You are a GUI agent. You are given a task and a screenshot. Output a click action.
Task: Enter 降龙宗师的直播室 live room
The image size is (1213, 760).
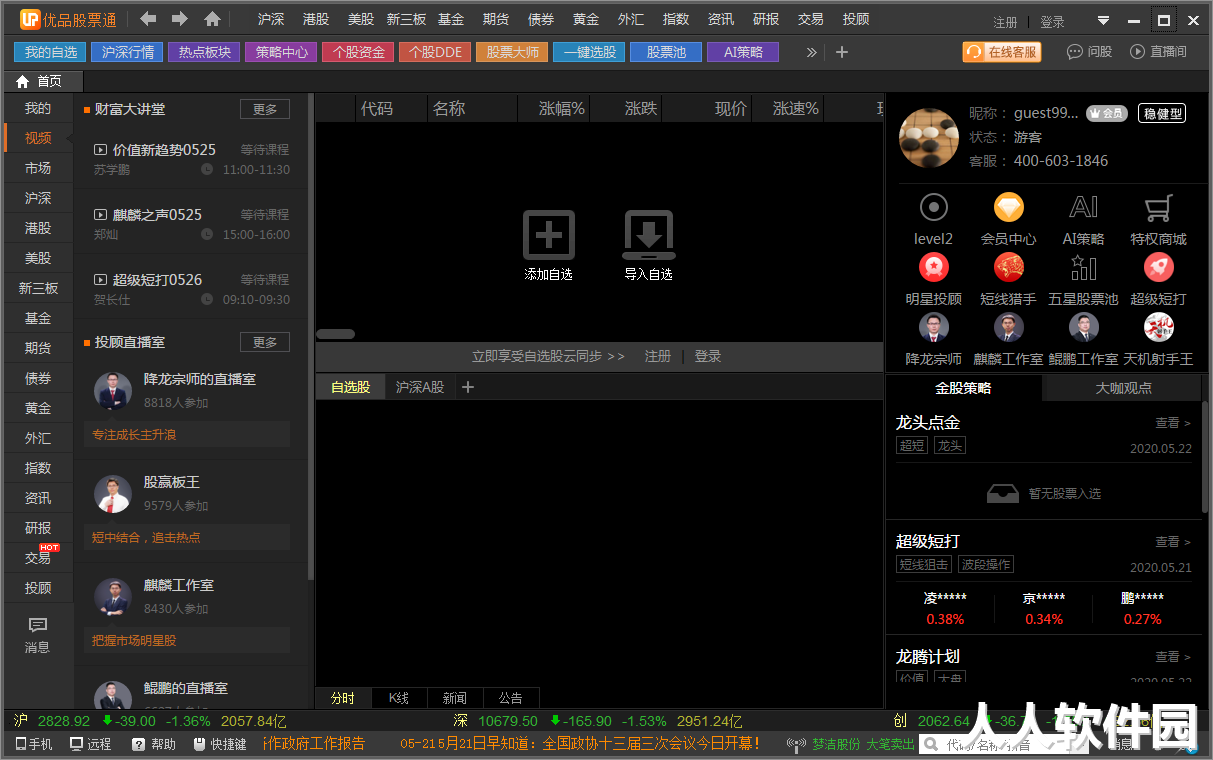200,380
